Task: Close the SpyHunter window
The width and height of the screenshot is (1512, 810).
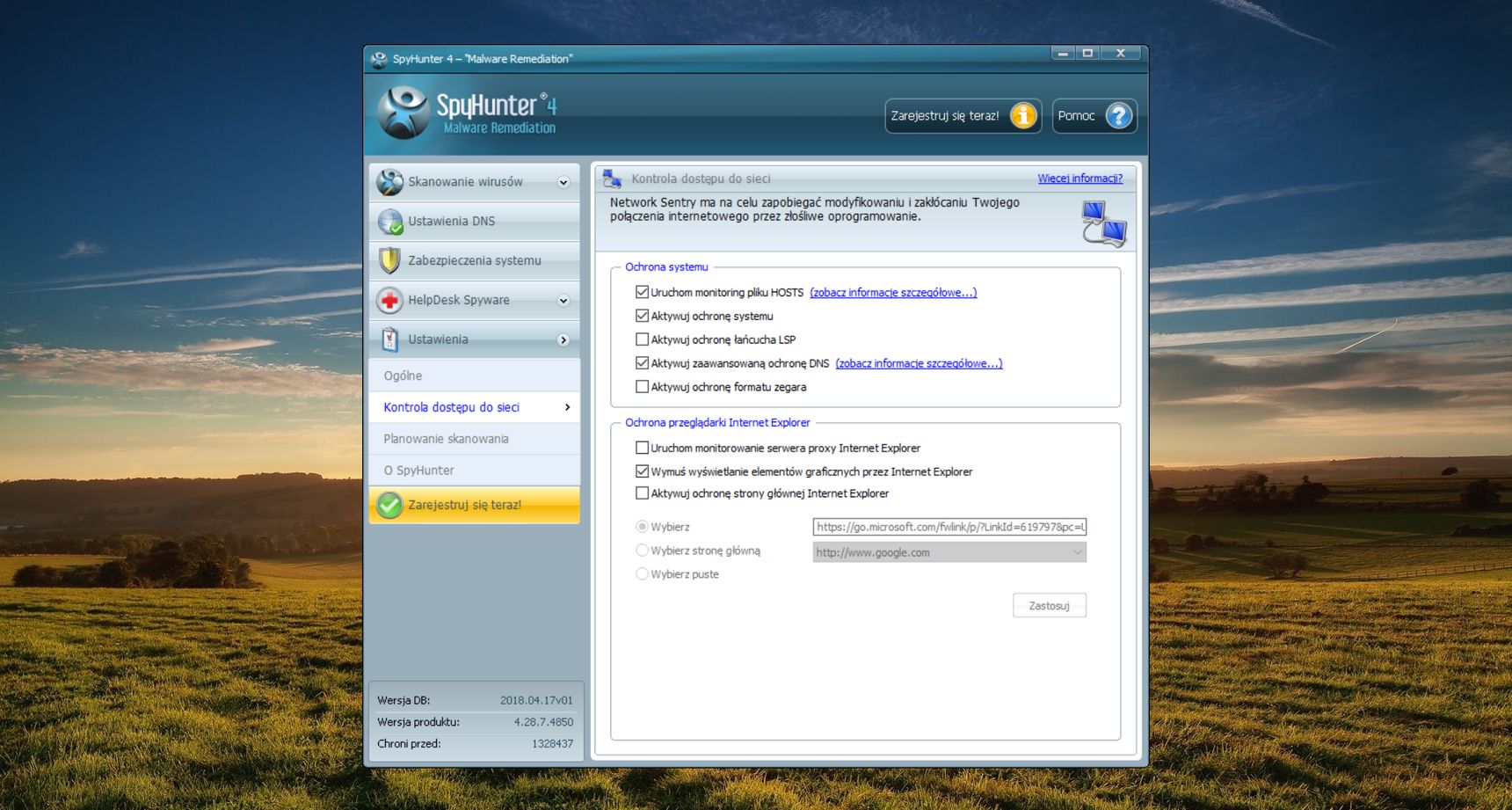Action: [1121, 54]
